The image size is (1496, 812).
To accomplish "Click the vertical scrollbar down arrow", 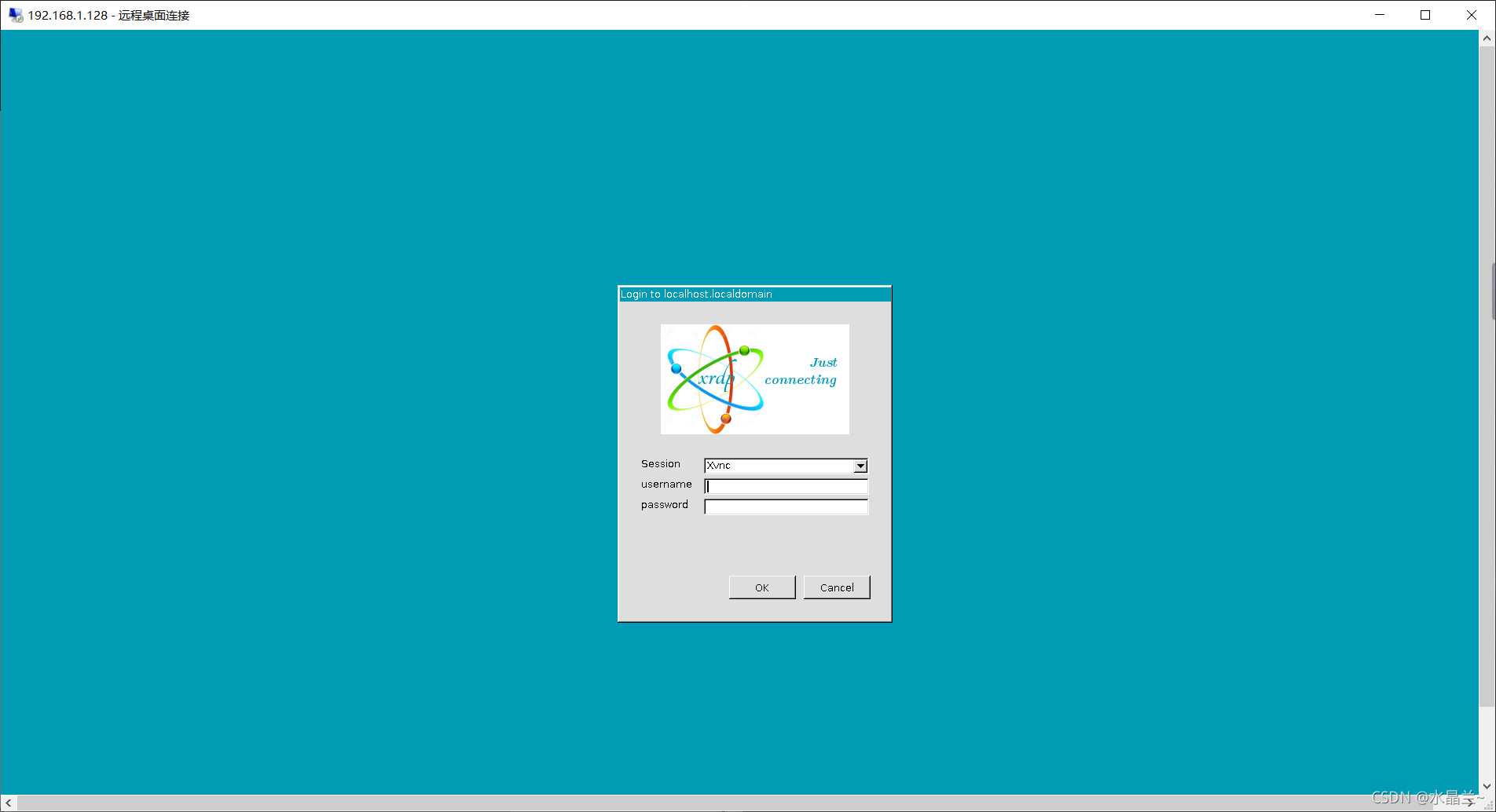I will 1487,786.
